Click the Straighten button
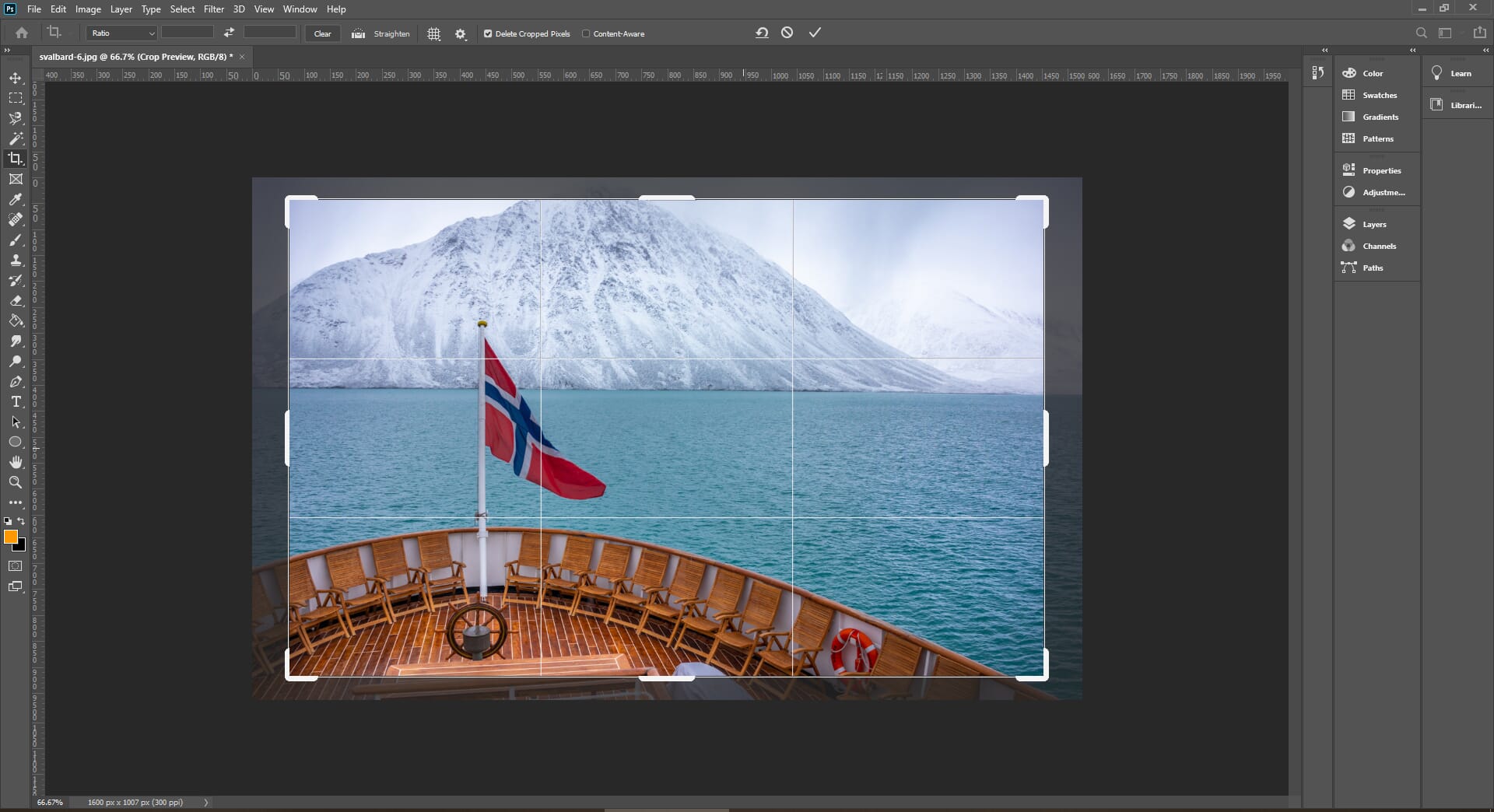Screen dimensions: 1494x812 381,33
